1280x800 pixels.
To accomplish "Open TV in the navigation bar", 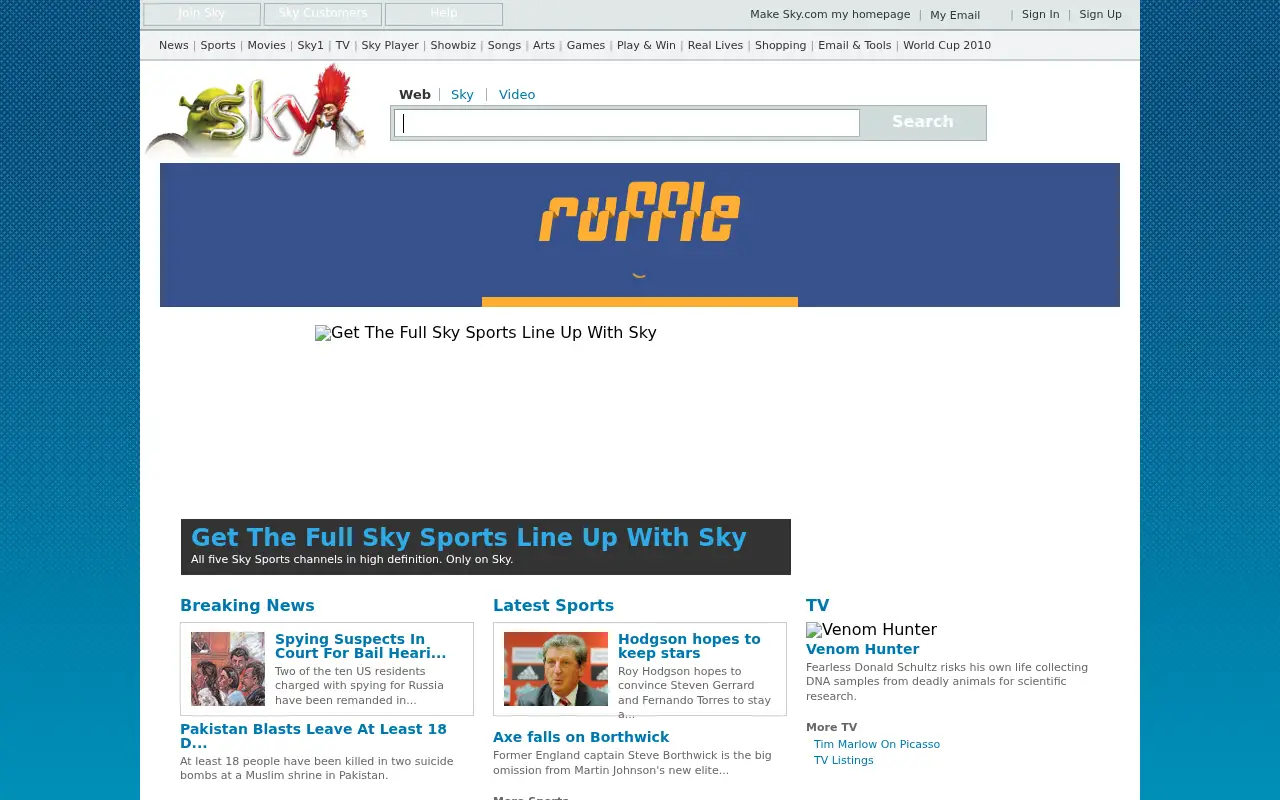I will pyautogui.click(x=343, y=46).
